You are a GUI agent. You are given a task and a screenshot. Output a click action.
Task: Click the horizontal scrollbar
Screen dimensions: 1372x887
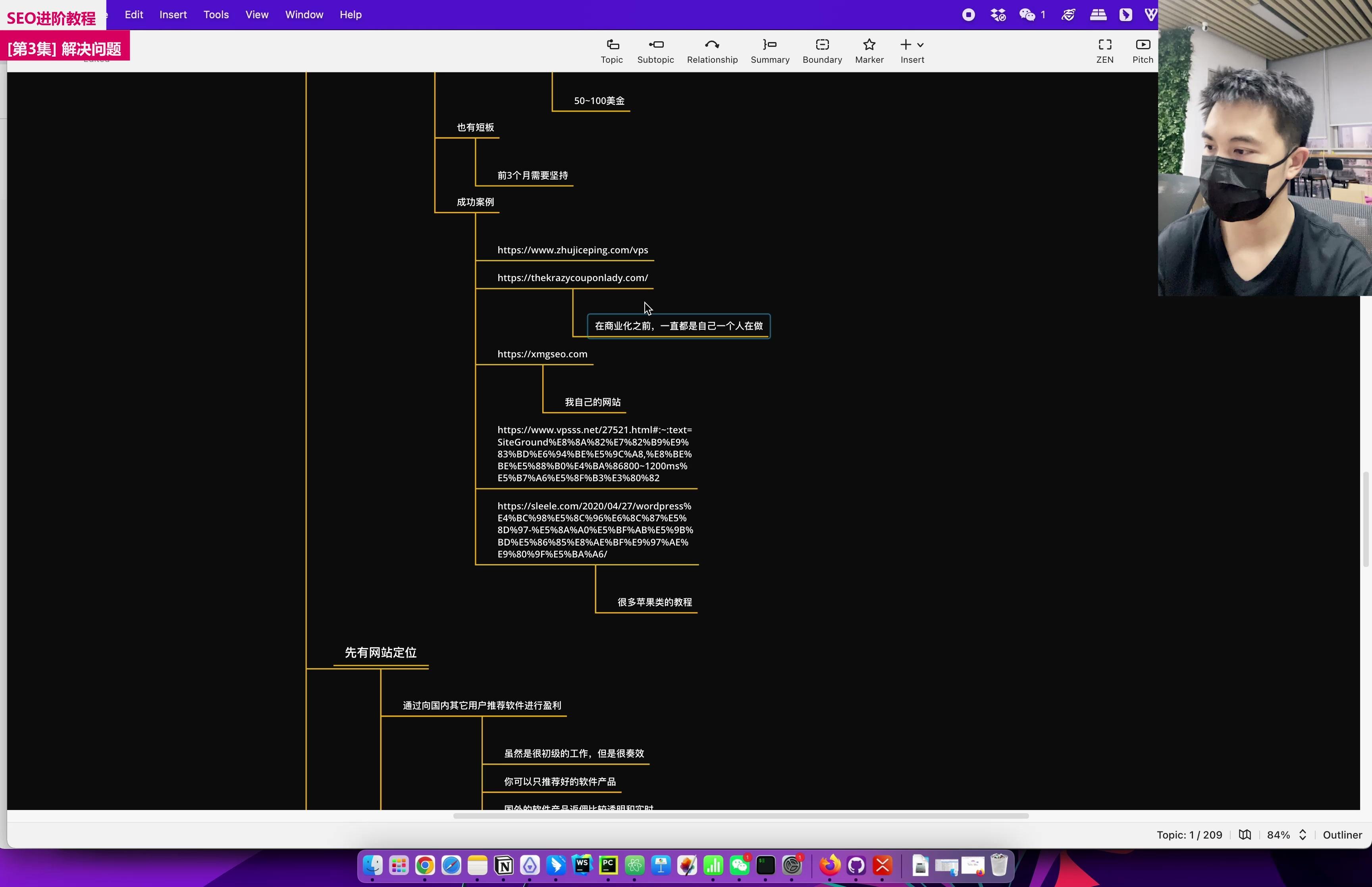pos(740,816)
